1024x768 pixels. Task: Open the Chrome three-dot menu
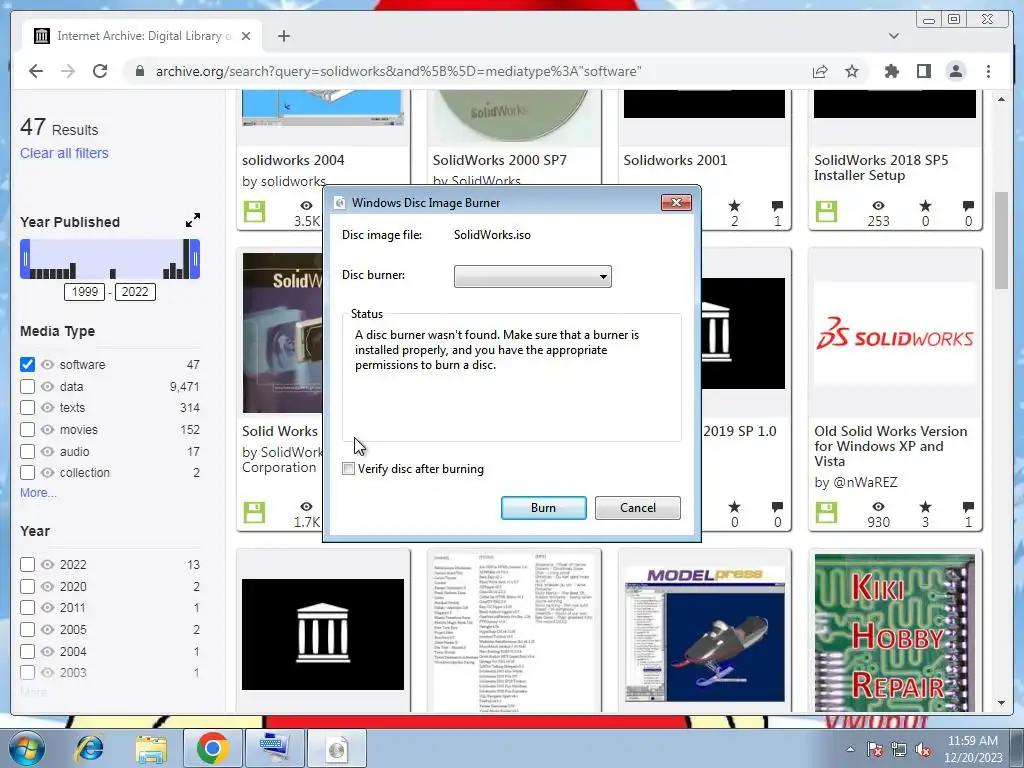[x=988, y=71]
